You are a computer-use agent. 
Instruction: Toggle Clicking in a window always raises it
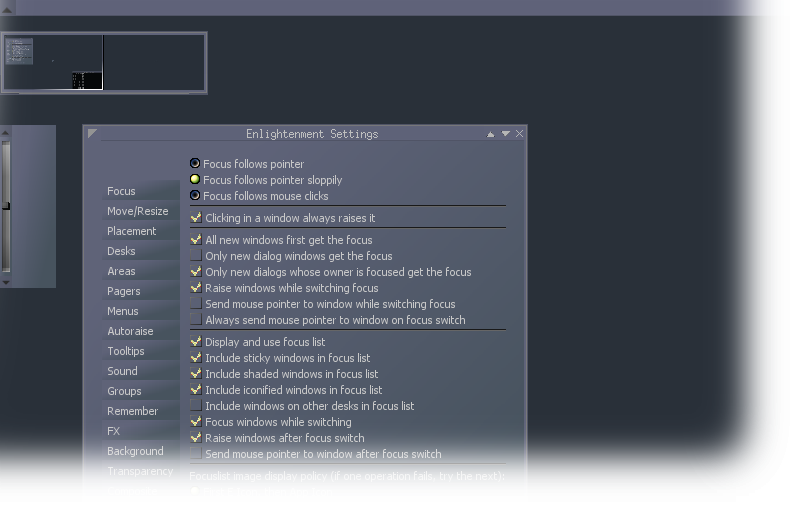[x=196, y=217]
